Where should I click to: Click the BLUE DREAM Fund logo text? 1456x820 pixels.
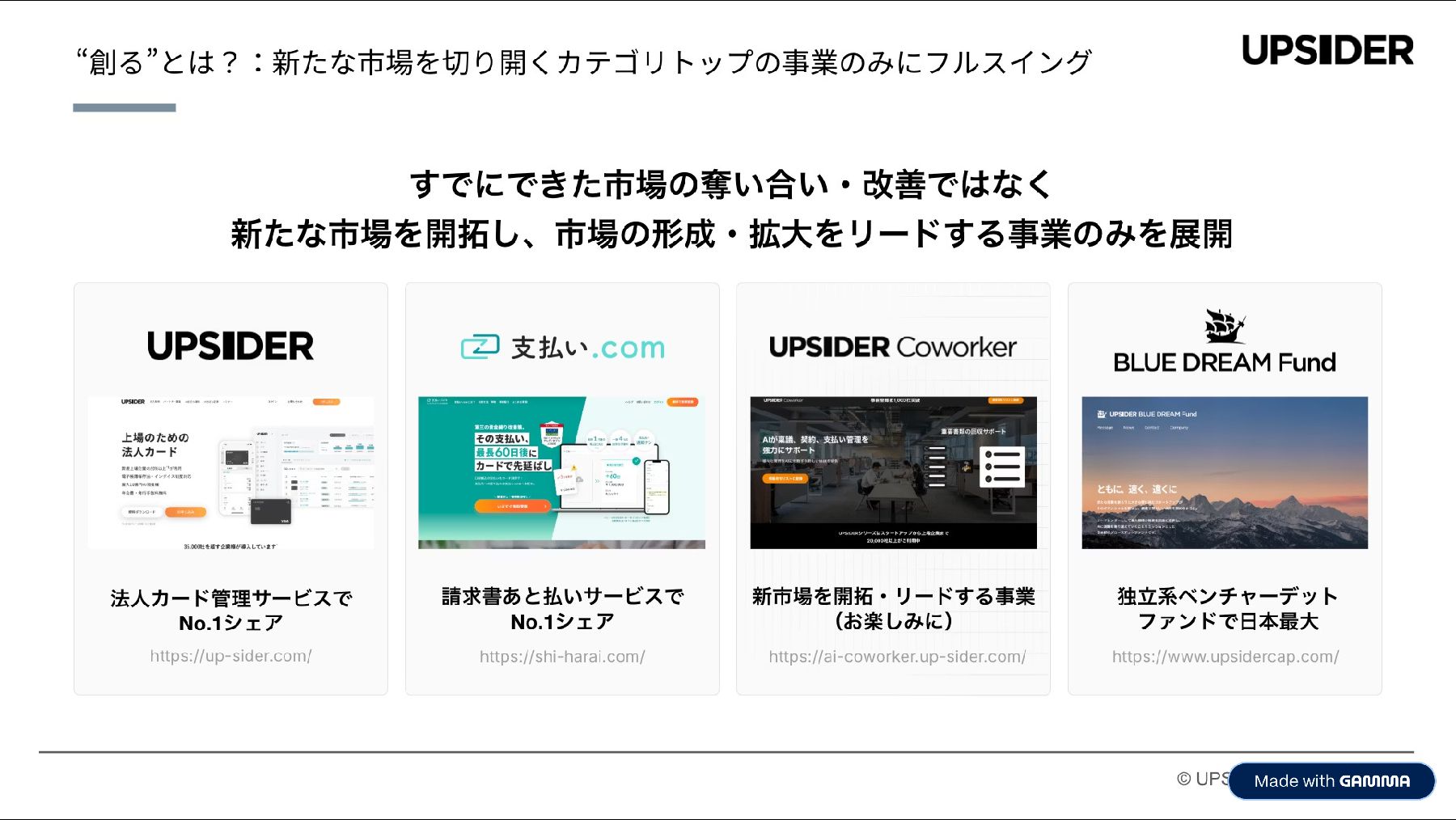coord(1225,362)
